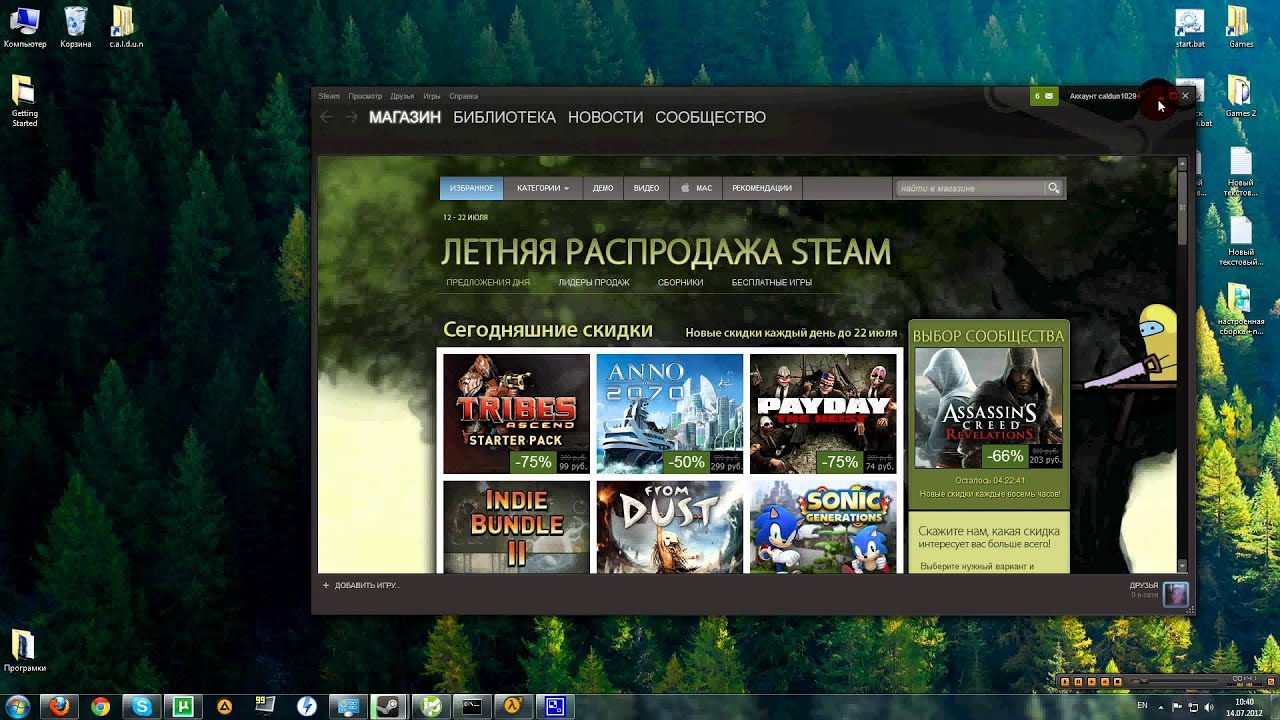1280x720 pixels.
Task: Open the c.a.l.d.u.n desktop folder
Action: 125,27
